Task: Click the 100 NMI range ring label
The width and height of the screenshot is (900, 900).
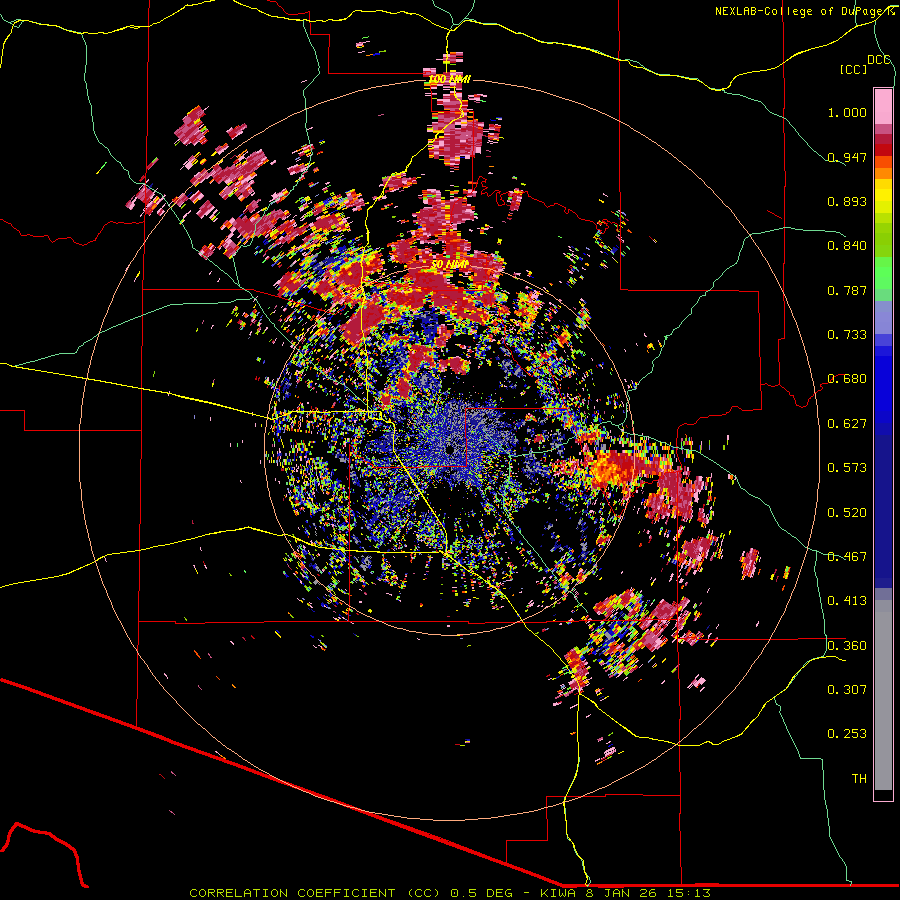Action: tap(449, 79)
